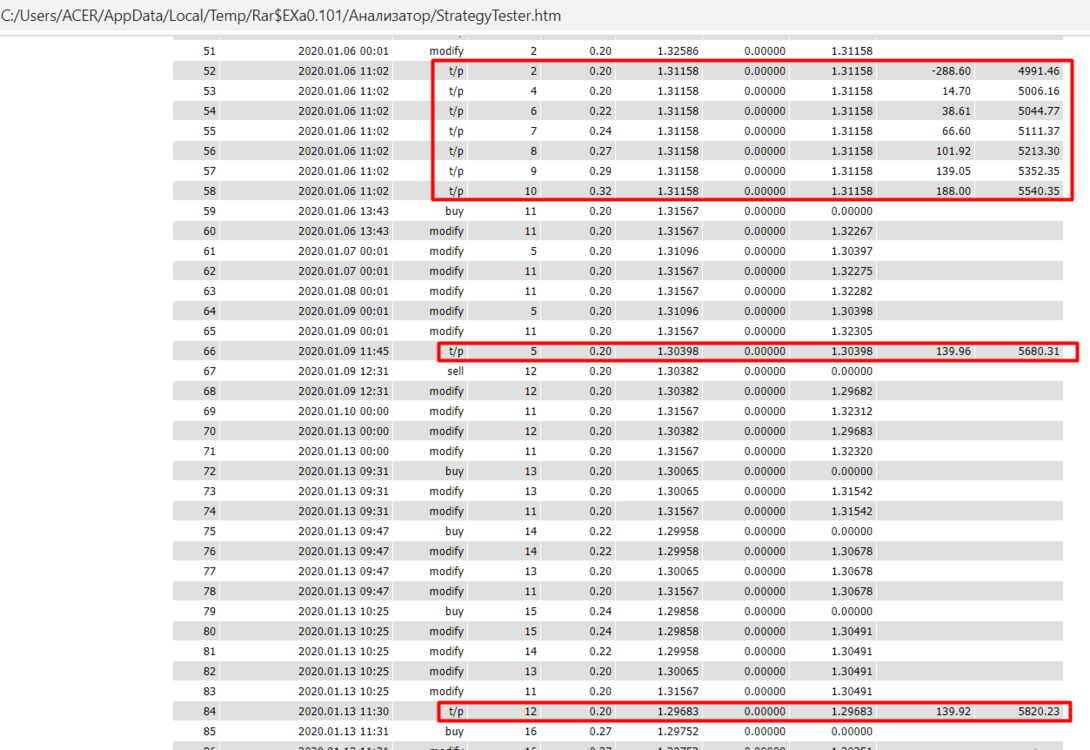Click row number 77
Viewport: 1090px width, 750px height.
[209, 571]
